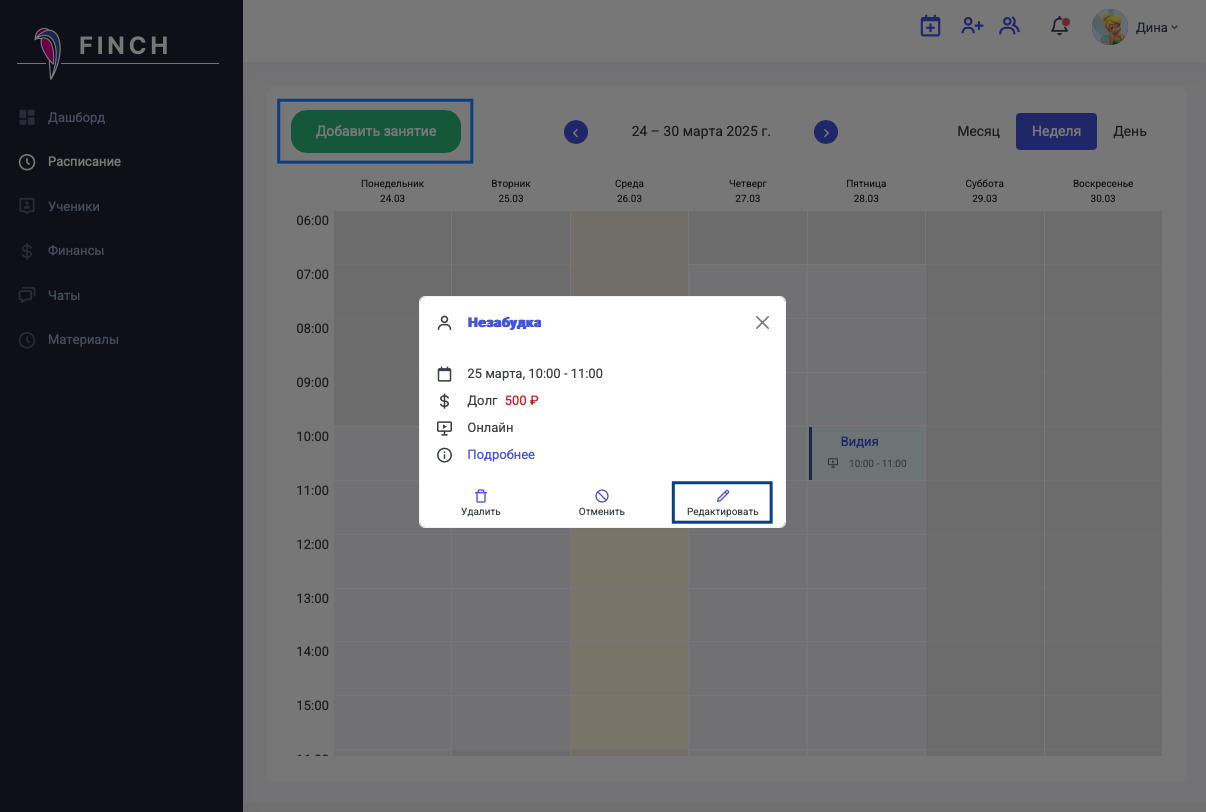The height and width of the screenshot is (812, 1206).
Task: Open the group users icon
Action: pos(1010,27)
